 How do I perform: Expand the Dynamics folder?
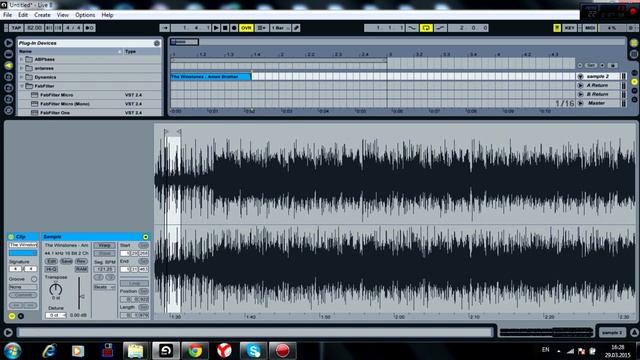point(21,77)
